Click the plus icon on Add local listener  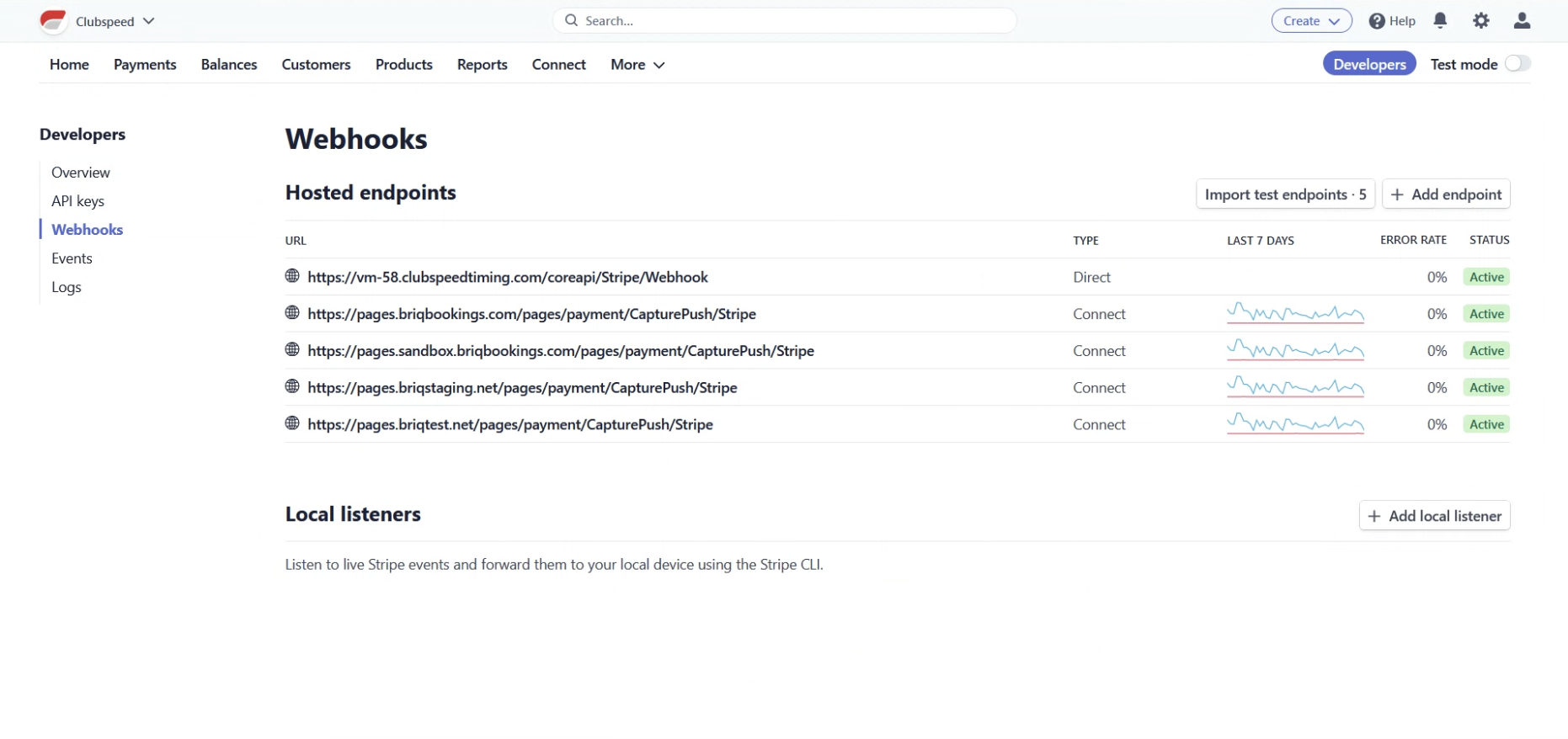click(x=1374, y=516)
